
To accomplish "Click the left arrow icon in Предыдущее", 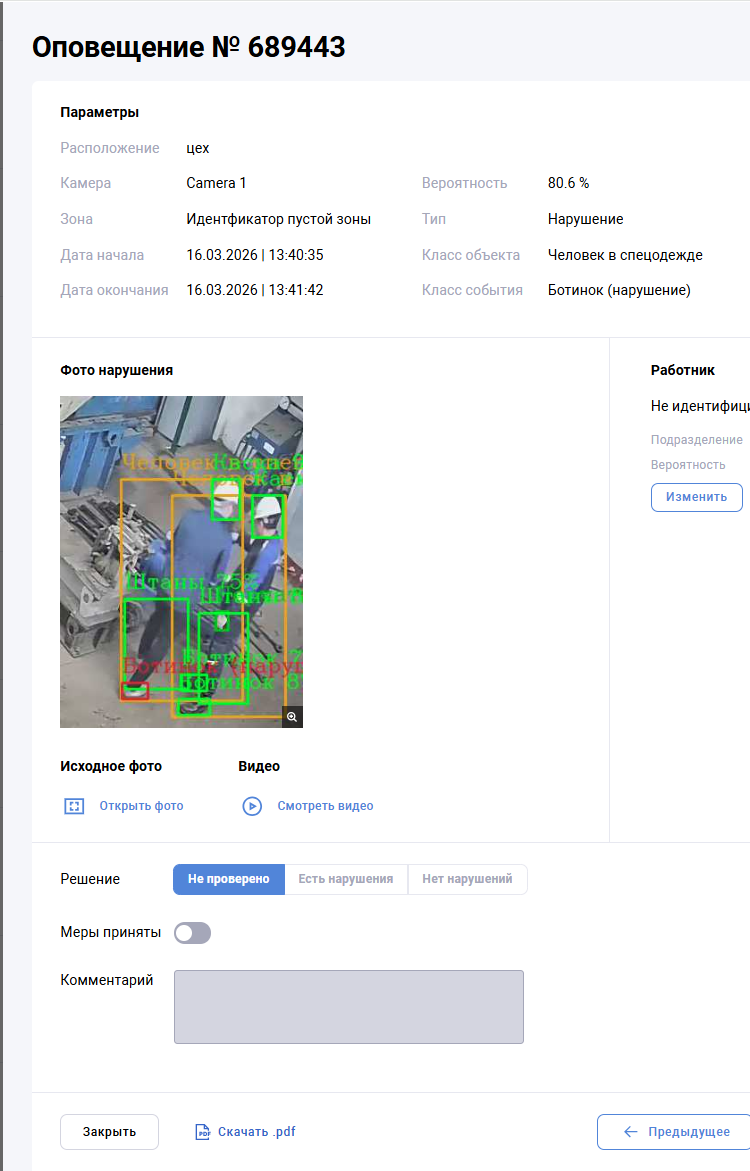I will pyautogui.click(x=631, y=1132).
